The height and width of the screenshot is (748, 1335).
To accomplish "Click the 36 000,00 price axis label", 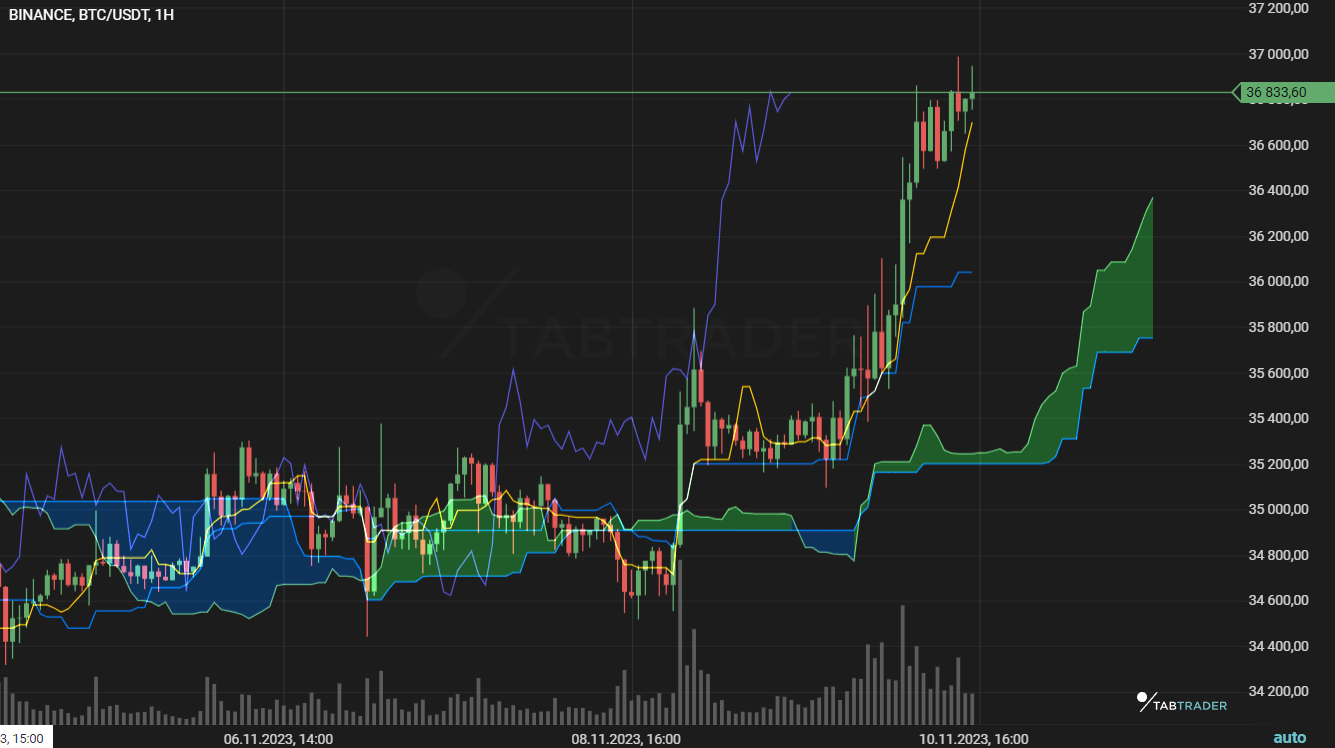I will coord(1279,281).
